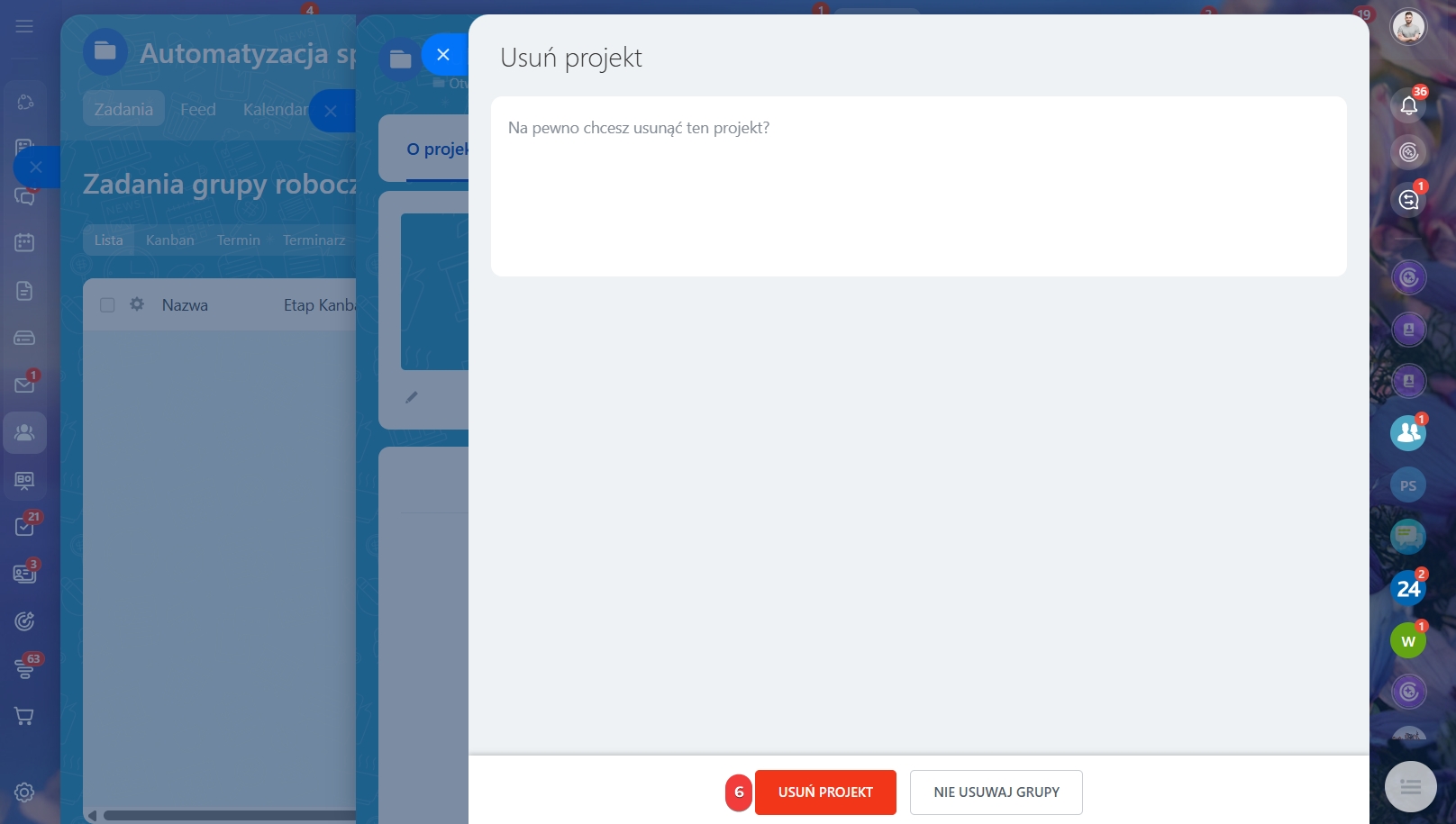Close the leftmost slider panel

click(36, 168)
